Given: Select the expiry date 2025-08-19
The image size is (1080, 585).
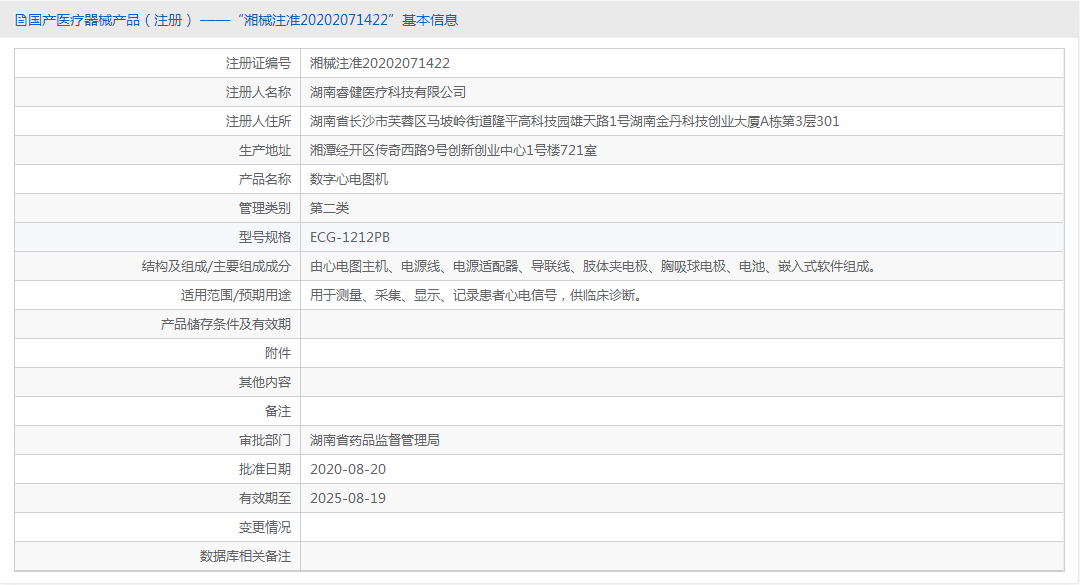Looking at the screenshot, I should click(348, 498).
